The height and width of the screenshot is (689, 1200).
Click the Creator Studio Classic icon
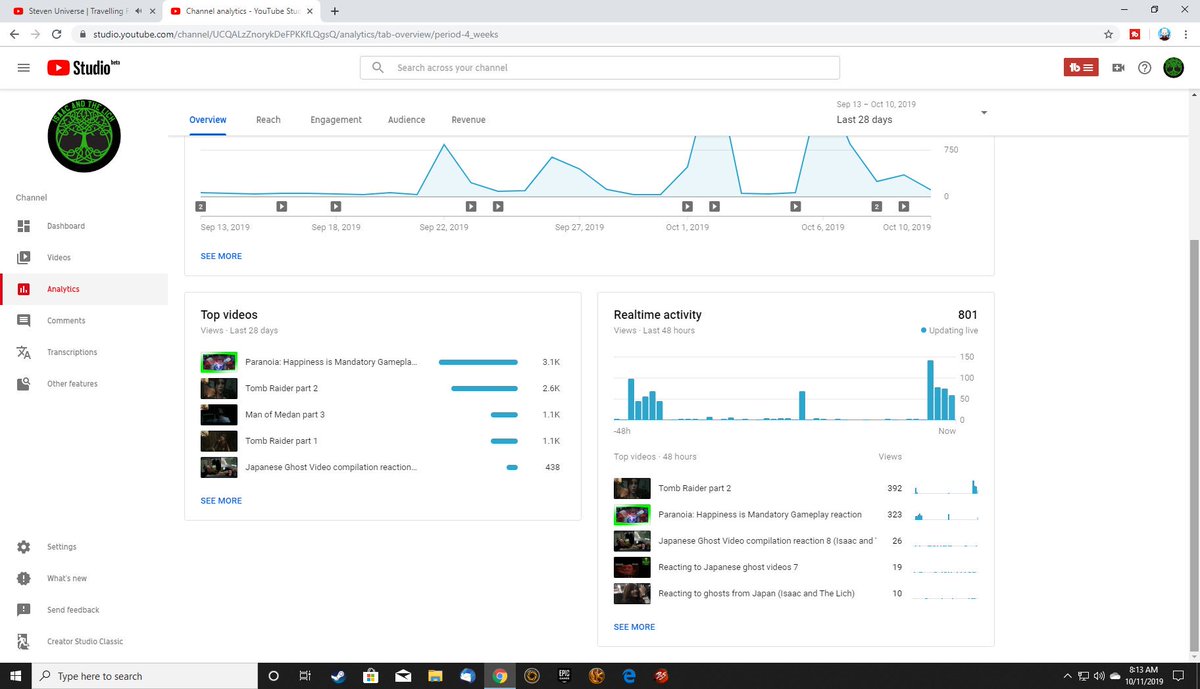(24, 642)
